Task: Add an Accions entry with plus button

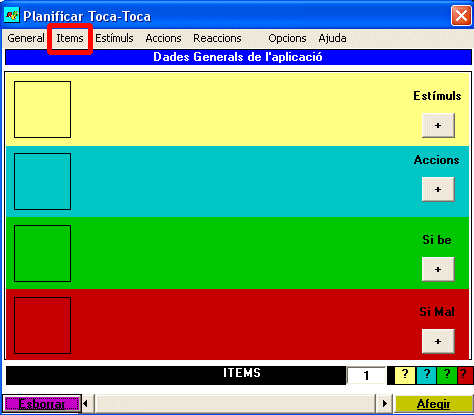Action: [438, 189]
